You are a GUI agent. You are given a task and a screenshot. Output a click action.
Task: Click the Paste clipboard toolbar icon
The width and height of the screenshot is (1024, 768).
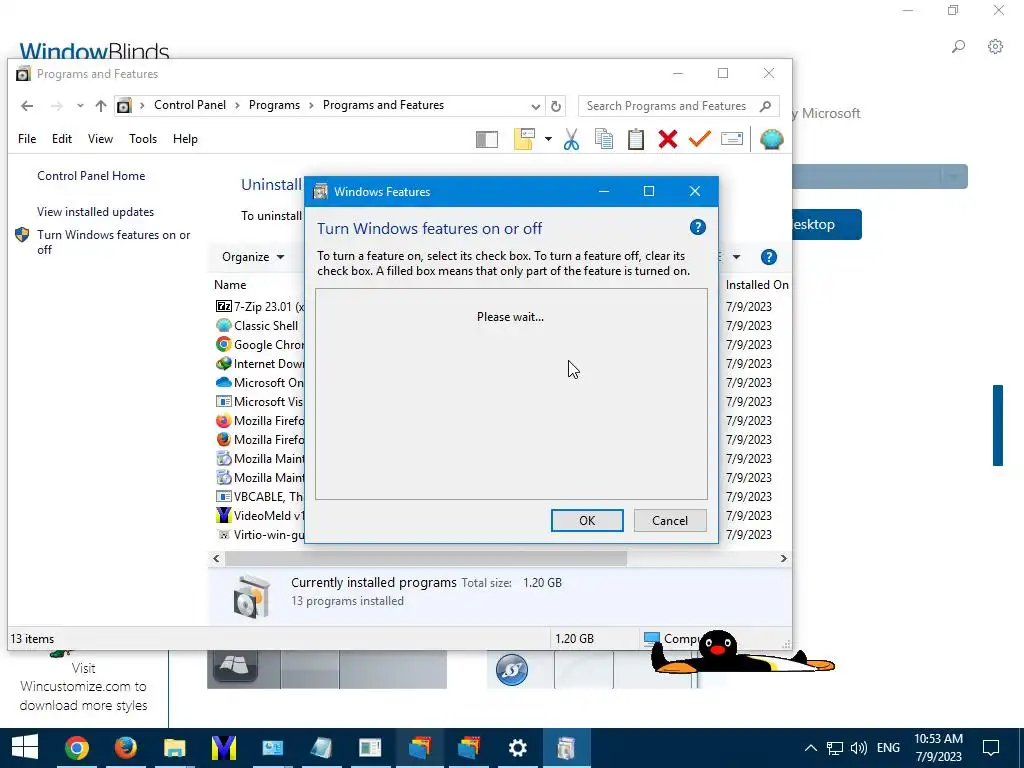coord(636,139)
